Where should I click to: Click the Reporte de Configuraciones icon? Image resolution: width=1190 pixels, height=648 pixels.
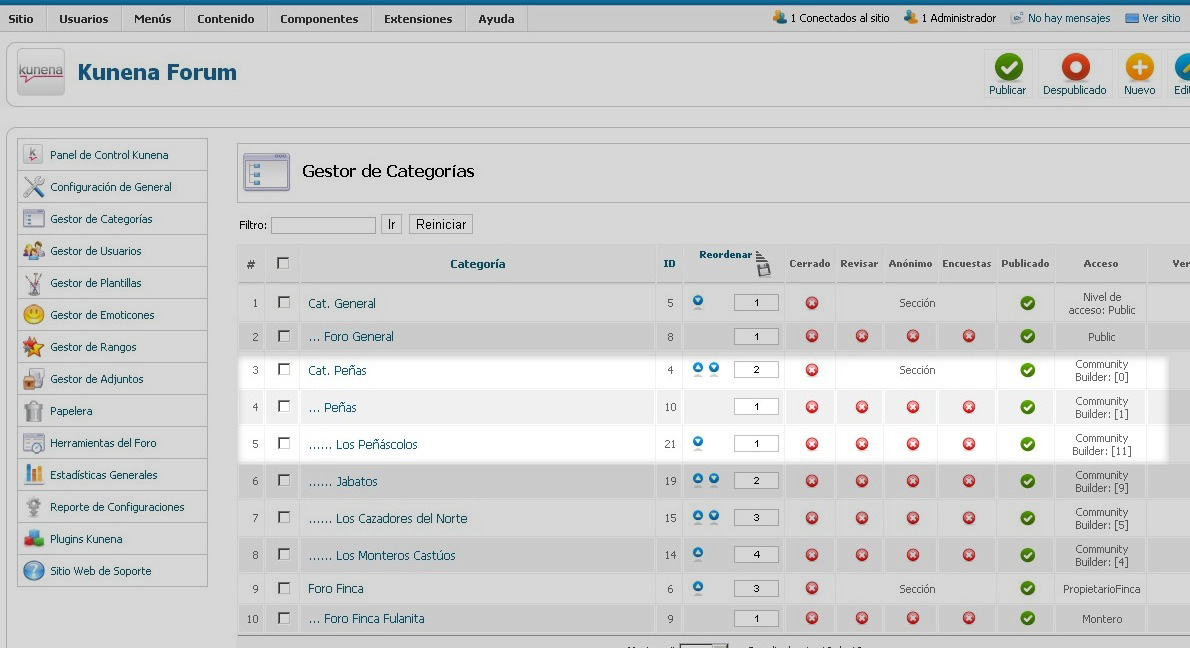pos(33,506)
